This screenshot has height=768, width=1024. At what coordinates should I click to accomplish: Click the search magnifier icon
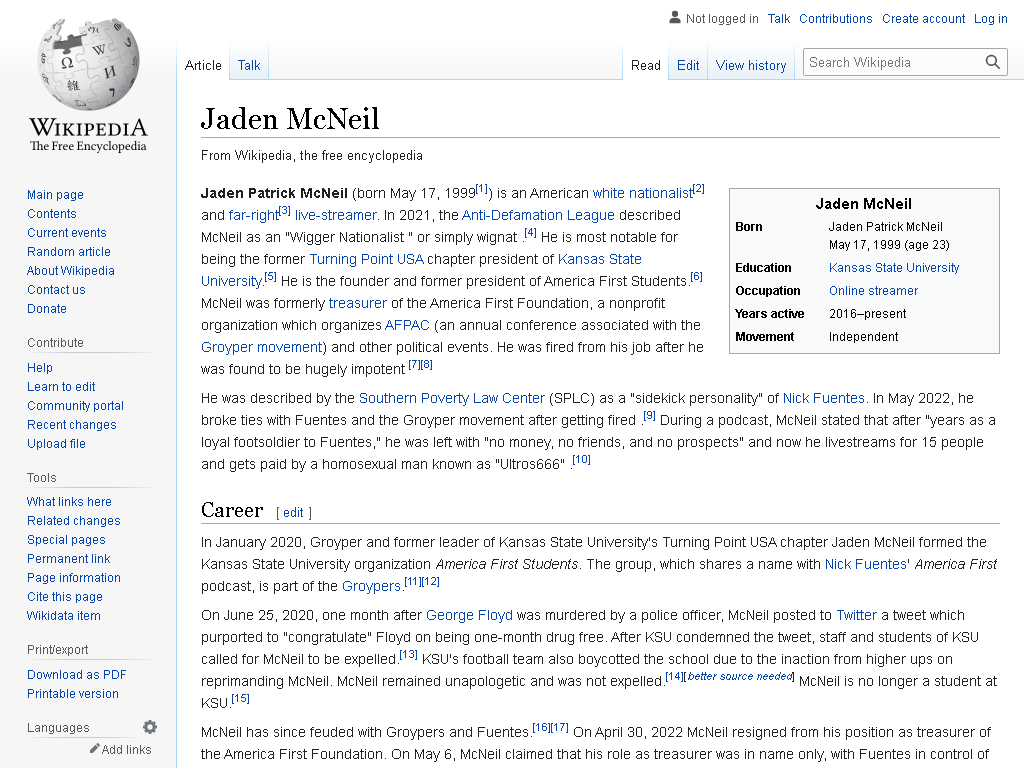click(x=993, y=62)
